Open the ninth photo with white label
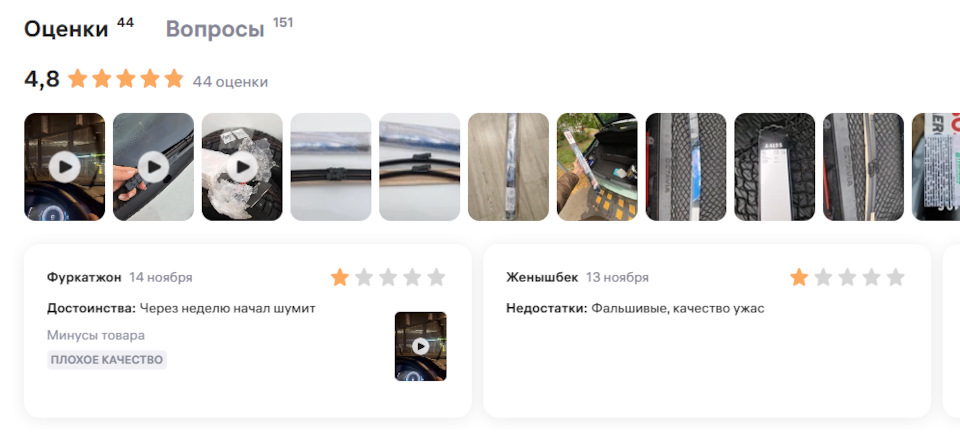 [x=774, y=167]
